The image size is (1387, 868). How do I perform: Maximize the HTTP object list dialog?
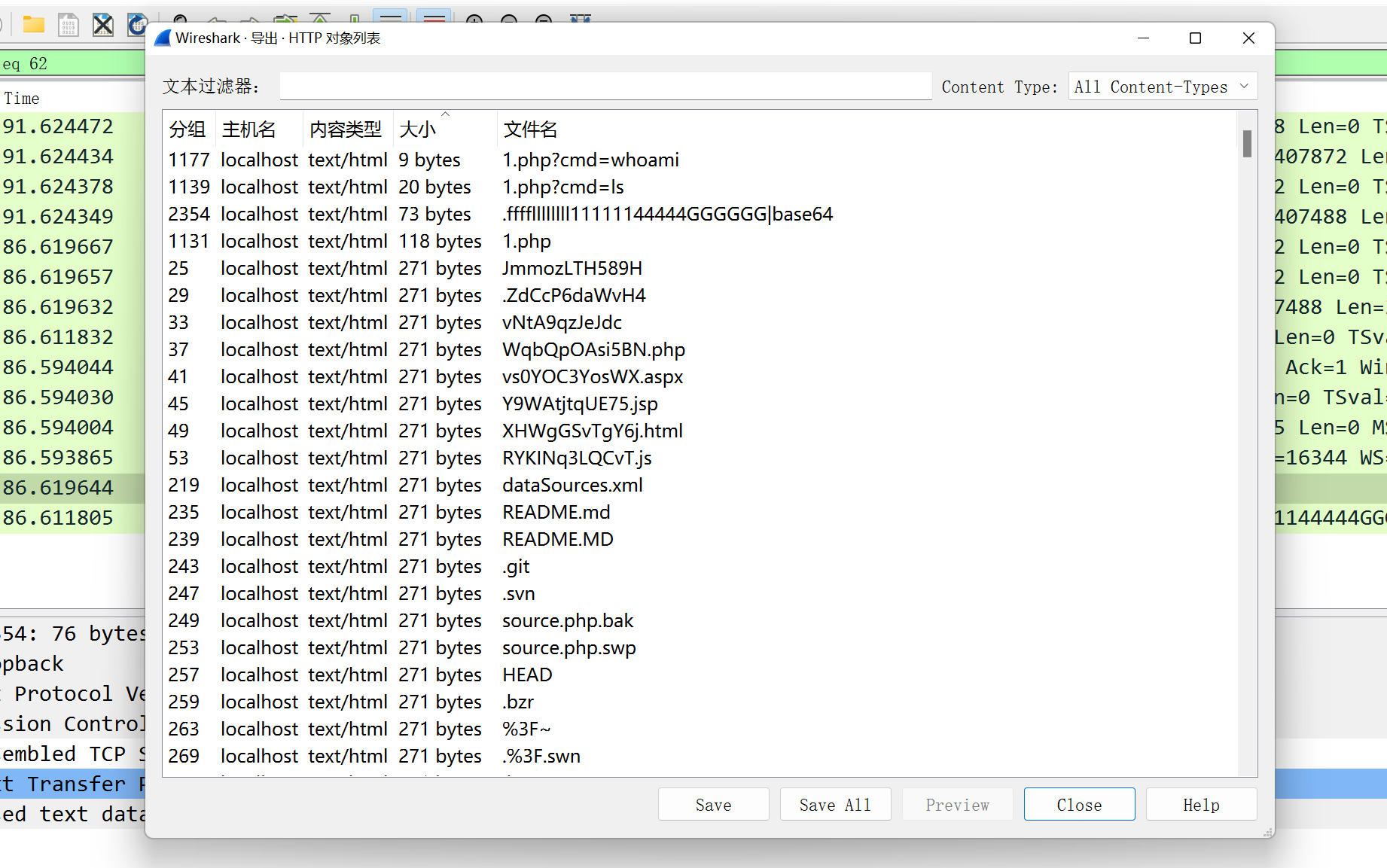tap(1195, 38)
